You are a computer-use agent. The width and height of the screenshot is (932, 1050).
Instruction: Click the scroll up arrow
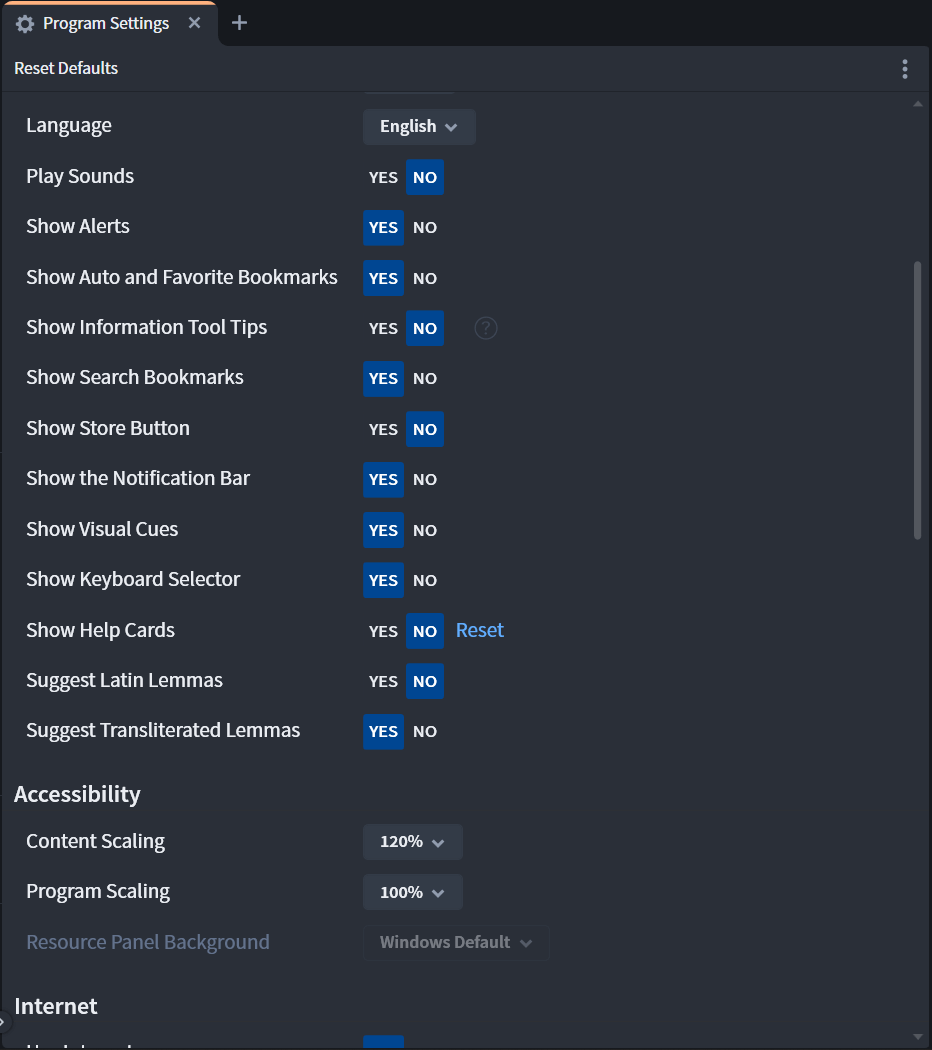pos(918,104)
